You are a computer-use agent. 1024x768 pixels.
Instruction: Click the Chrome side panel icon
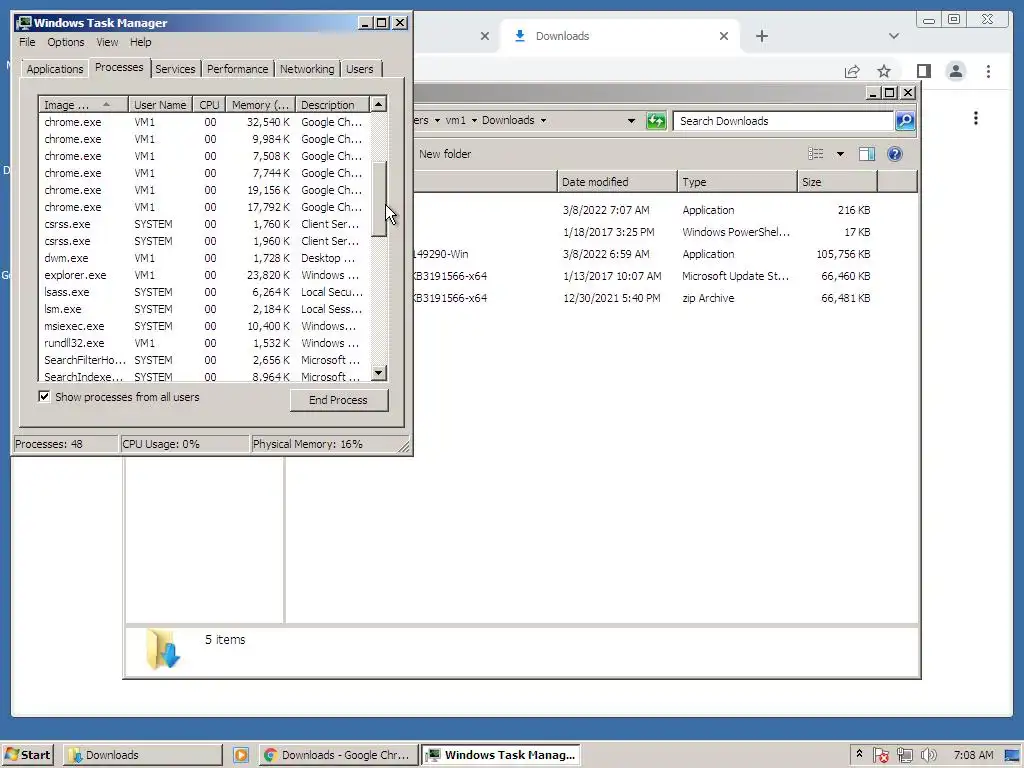pos(923,71)
